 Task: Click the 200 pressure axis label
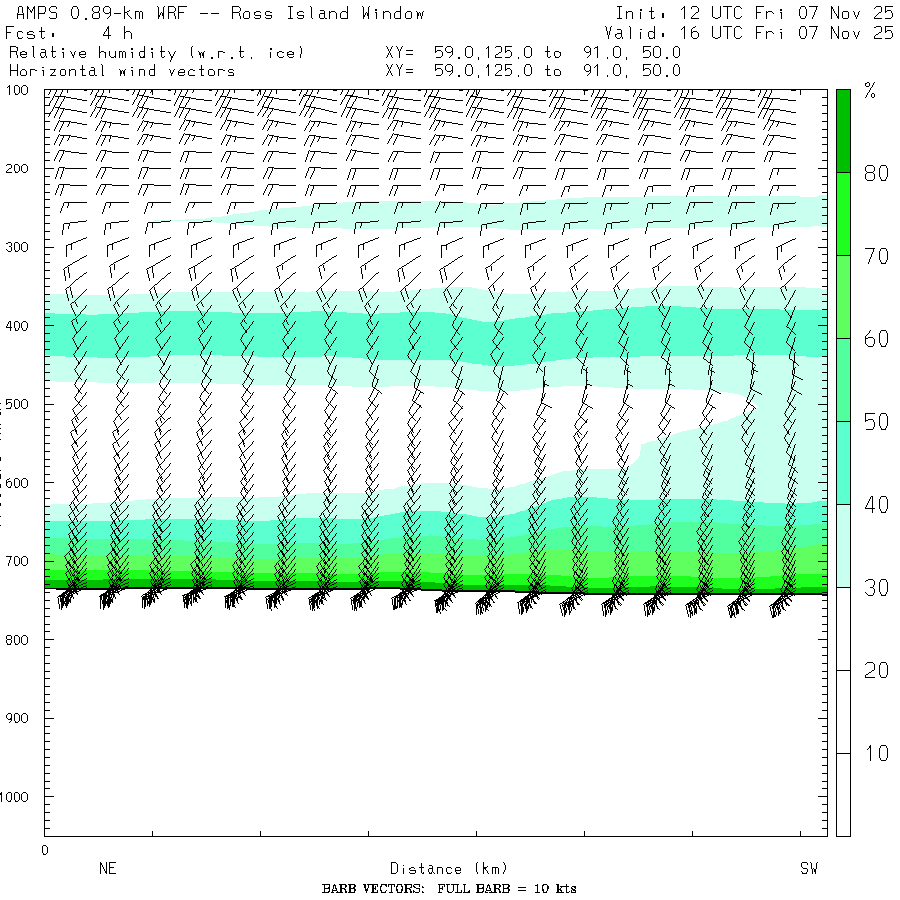click(17, 169)
